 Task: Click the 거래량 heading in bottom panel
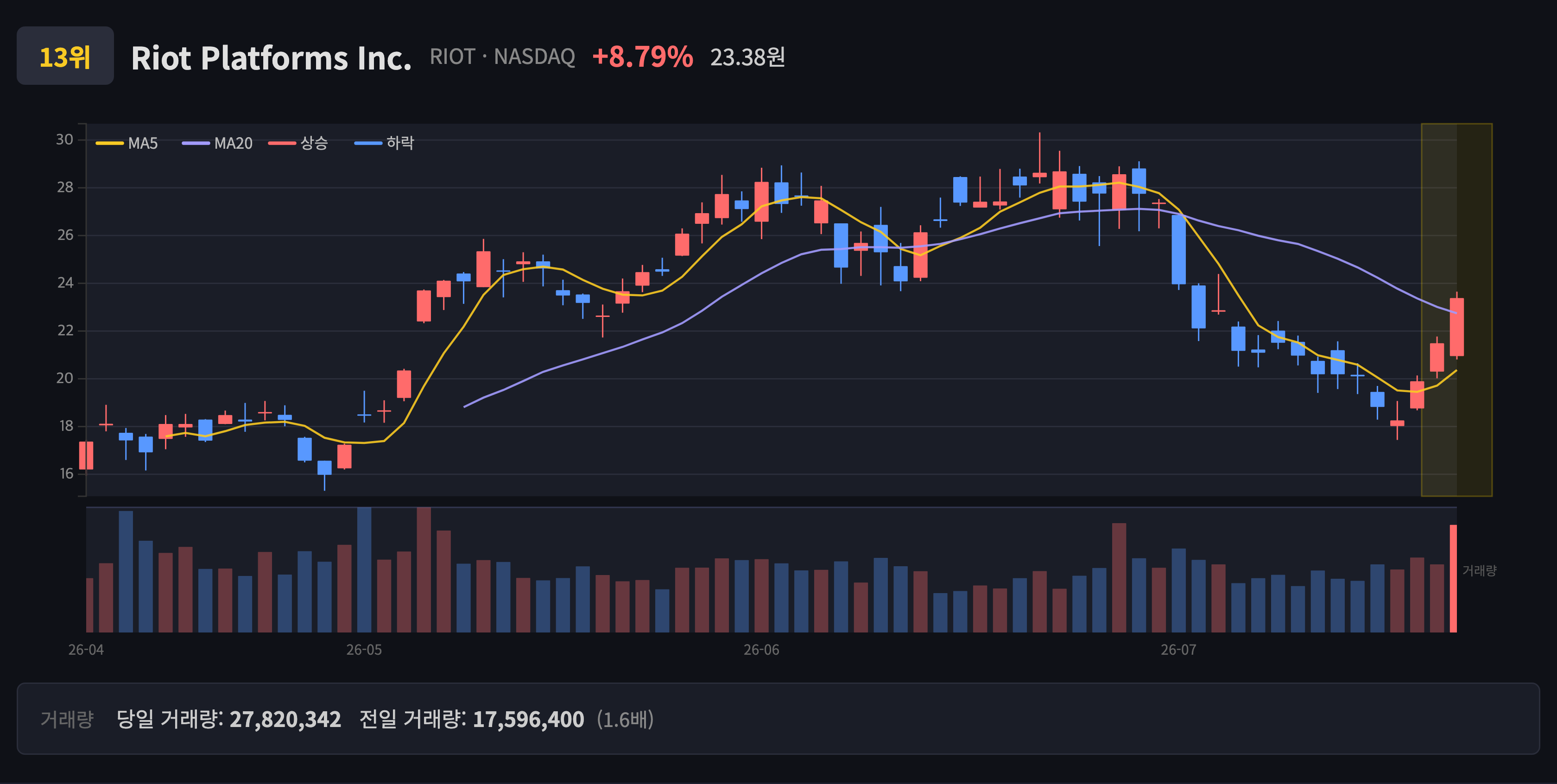click(67, 719)
